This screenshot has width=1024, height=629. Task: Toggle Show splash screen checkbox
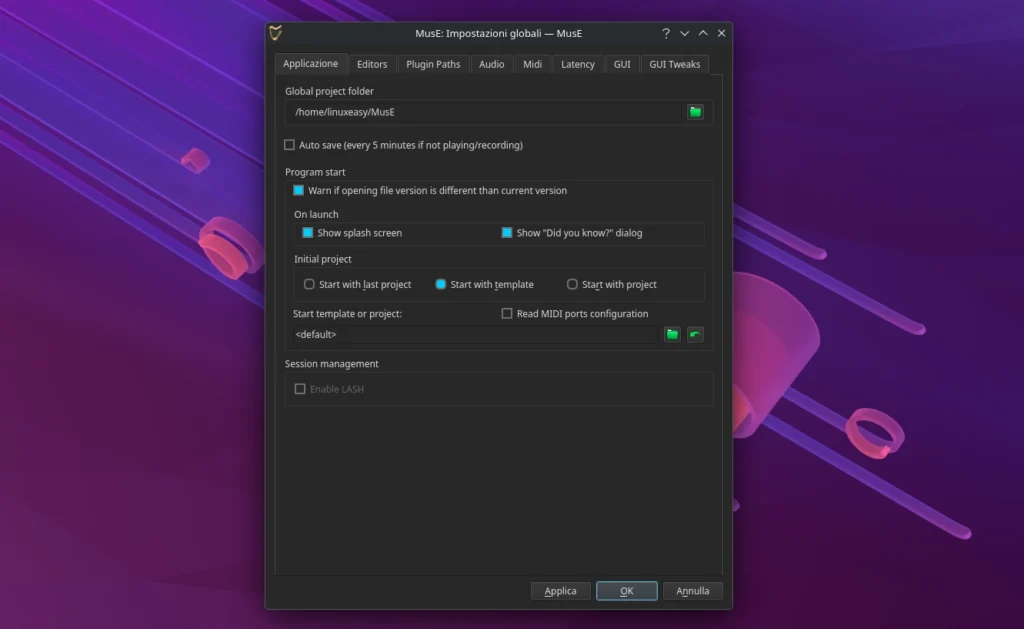coord(308,233)
